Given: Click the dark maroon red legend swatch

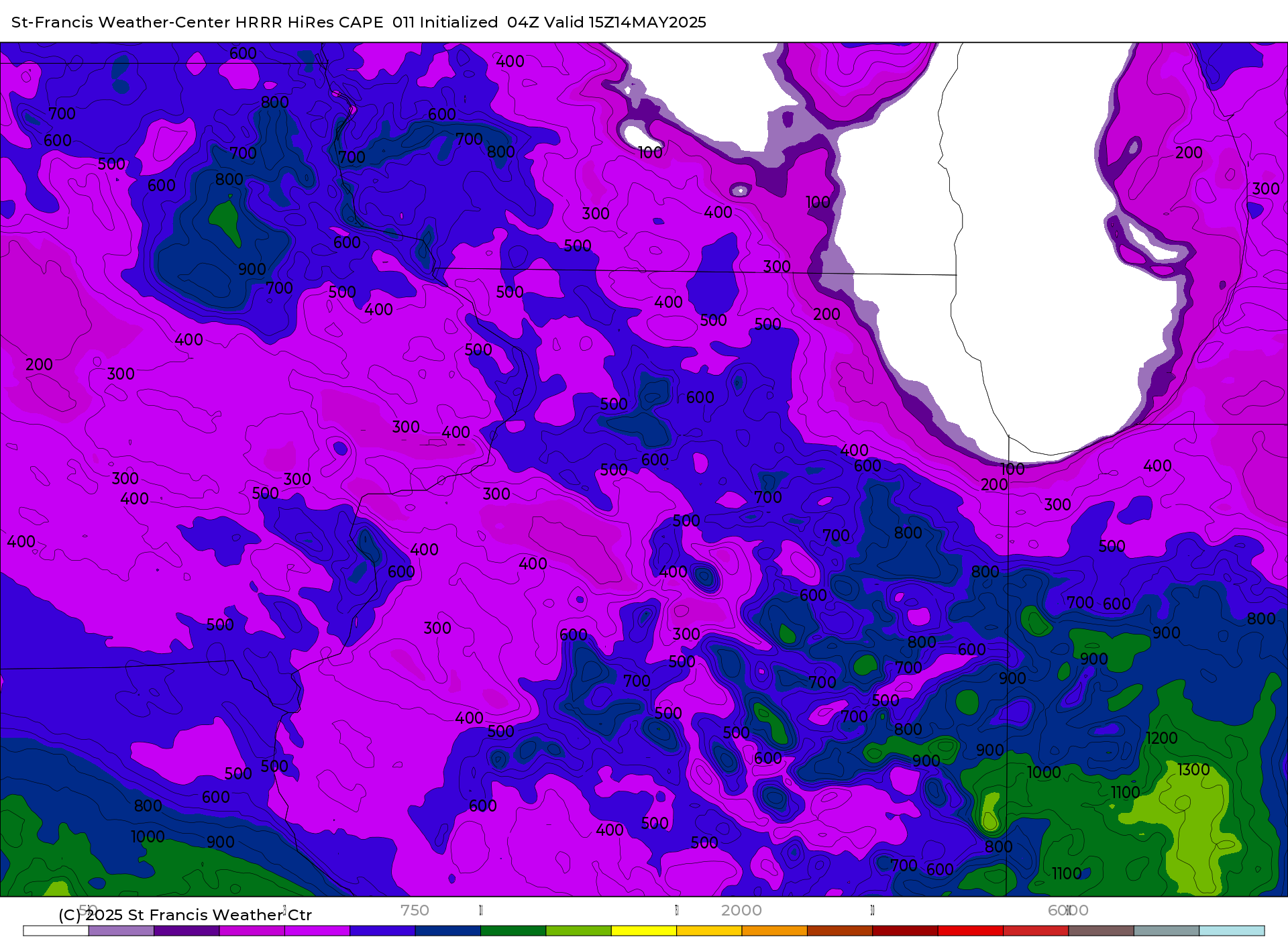Looking at the screenshot, I should [905, 931].
